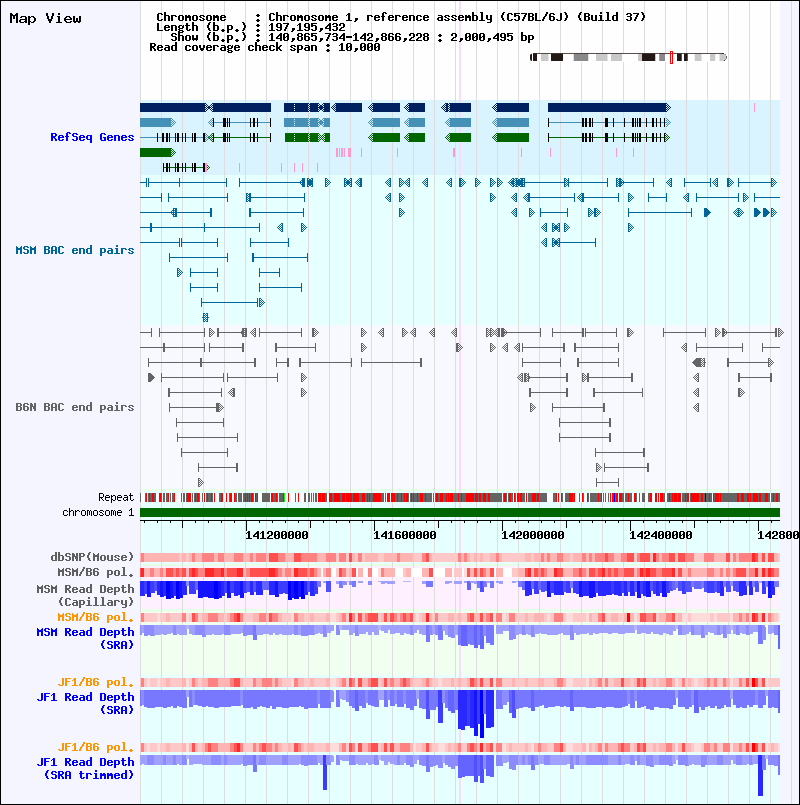
Task: Open the MSM Read Depth (SRA) link
Action: [85, 638]
